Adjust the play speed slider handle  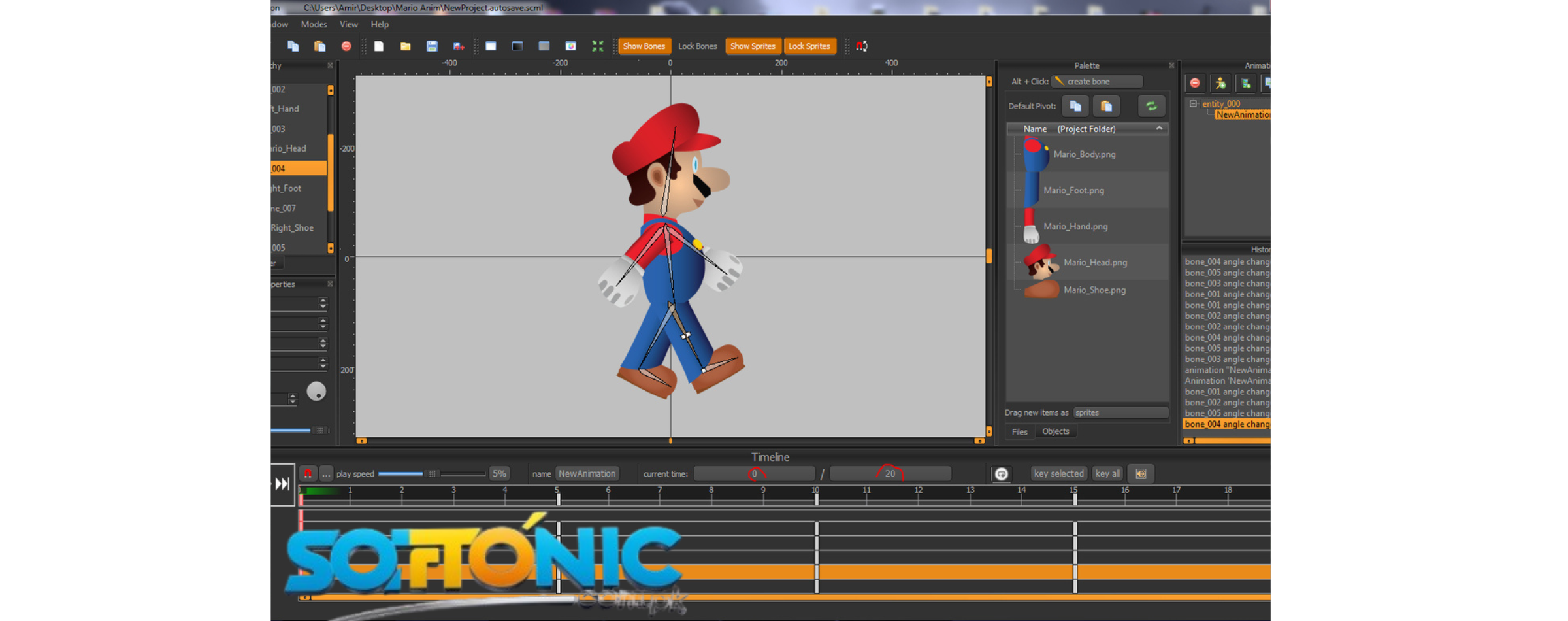[x=432, y=473]
